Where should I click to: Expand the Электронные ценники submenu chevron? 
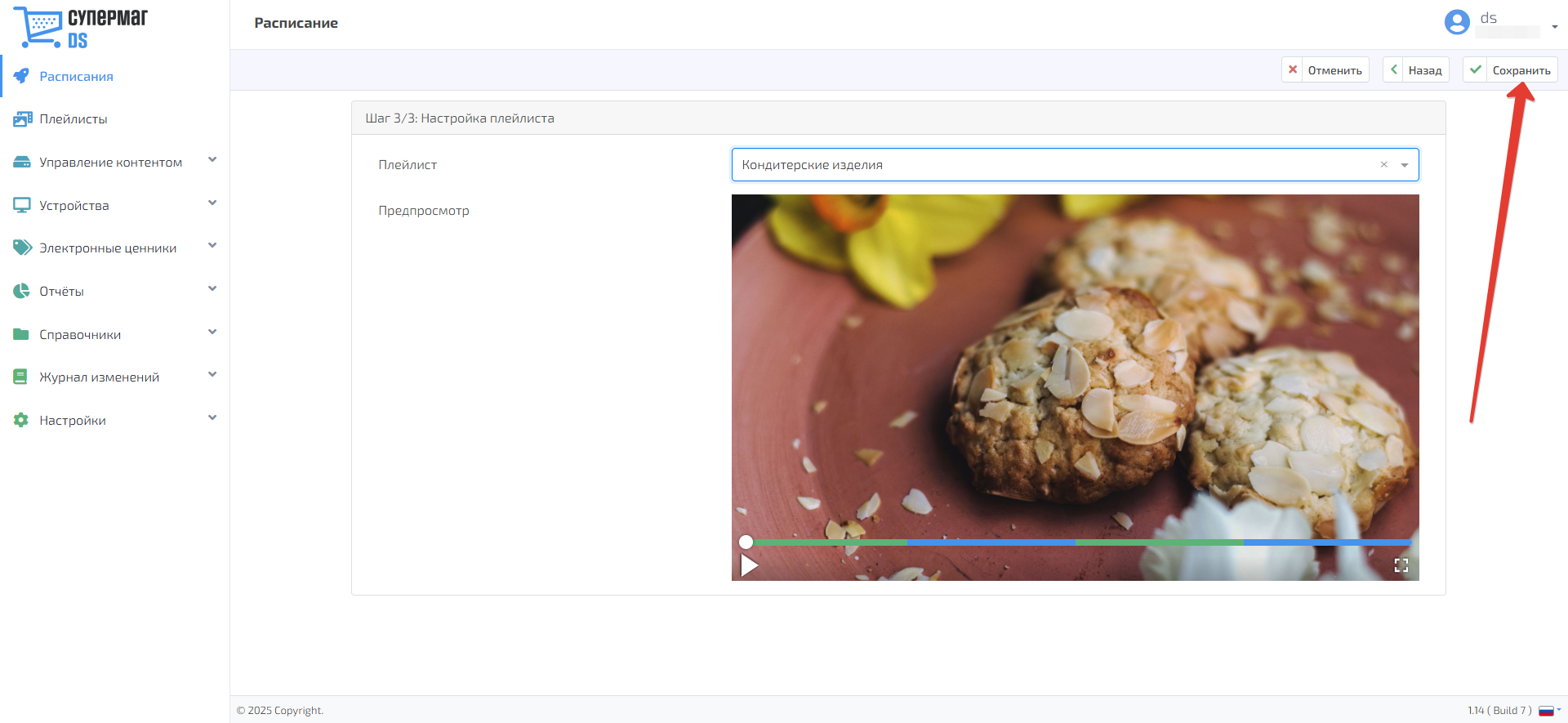(x=212, y=246)
